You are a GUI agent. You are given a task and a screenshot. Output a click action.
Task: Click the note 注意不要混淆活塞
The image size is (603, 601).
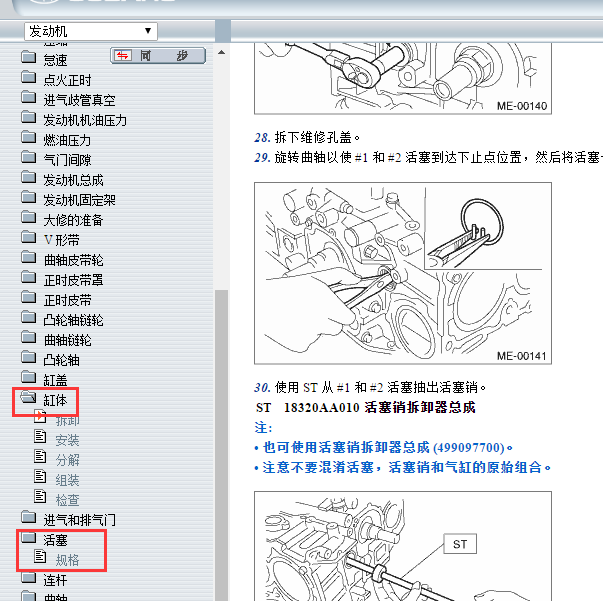click(x=403, y=468)
